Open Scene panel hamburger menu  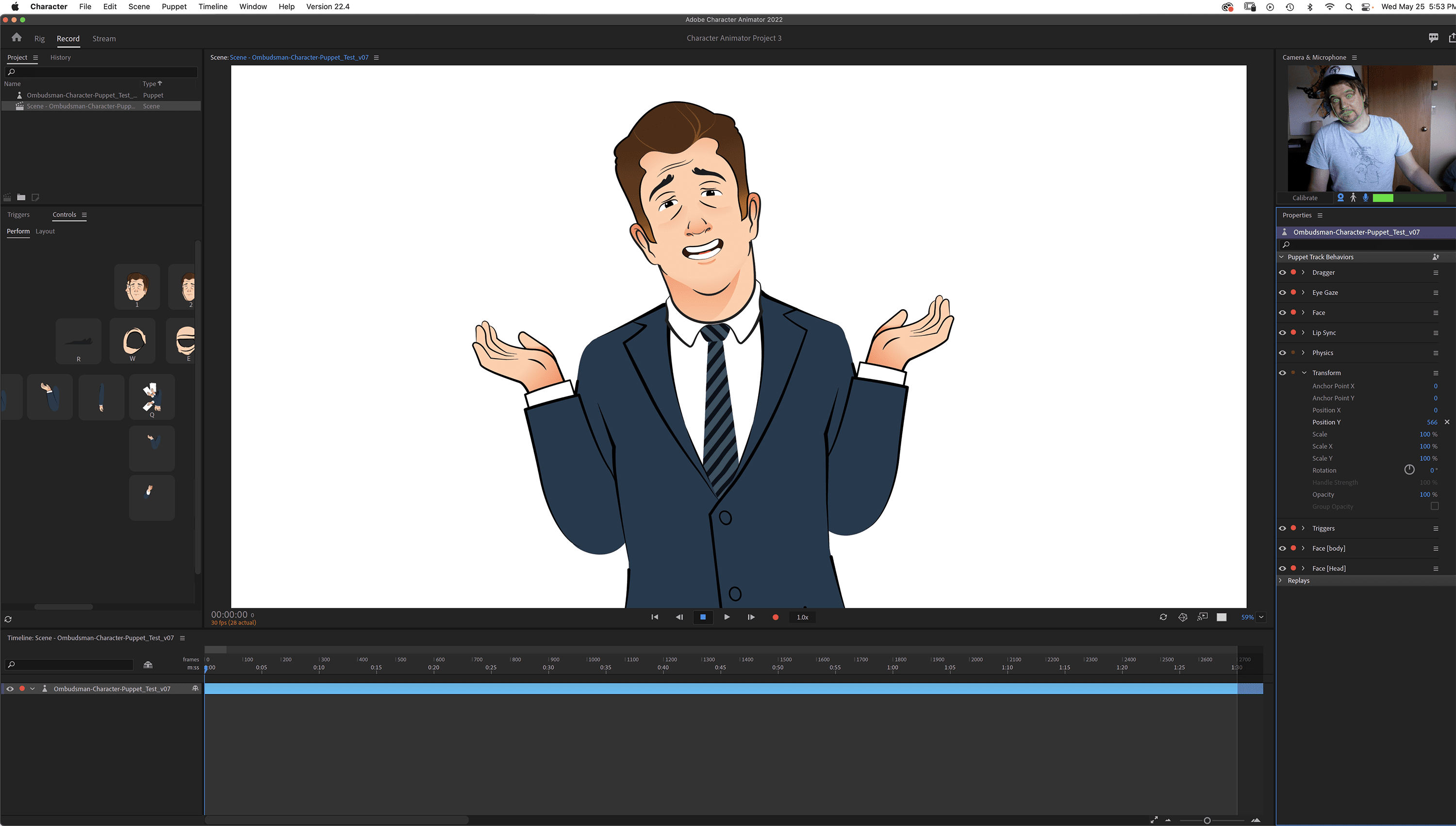click(x=376, y=57)
